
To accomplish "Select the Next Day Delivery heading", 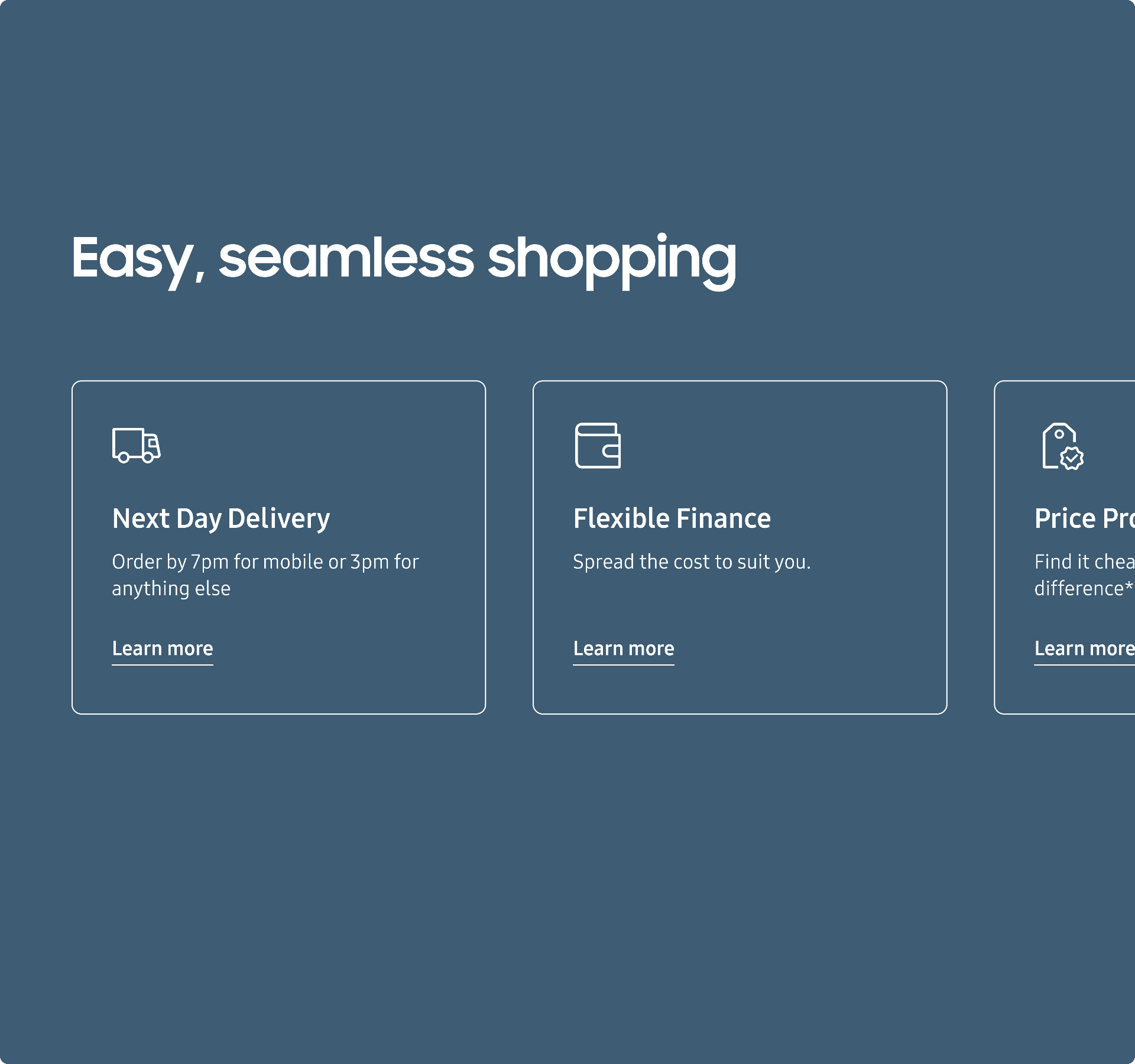I will click(221, 519).
